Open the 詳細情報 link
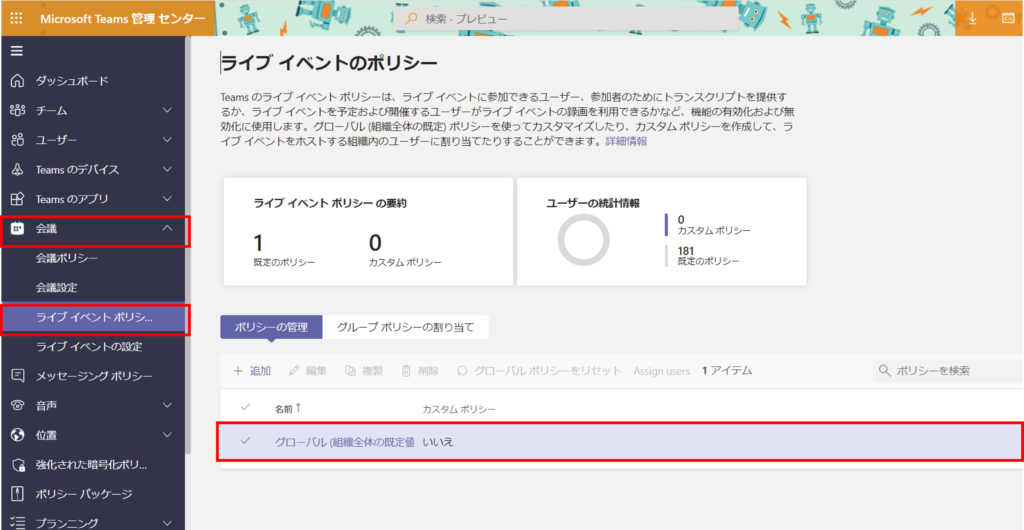The image size is (1024, 530). [626, 142]
